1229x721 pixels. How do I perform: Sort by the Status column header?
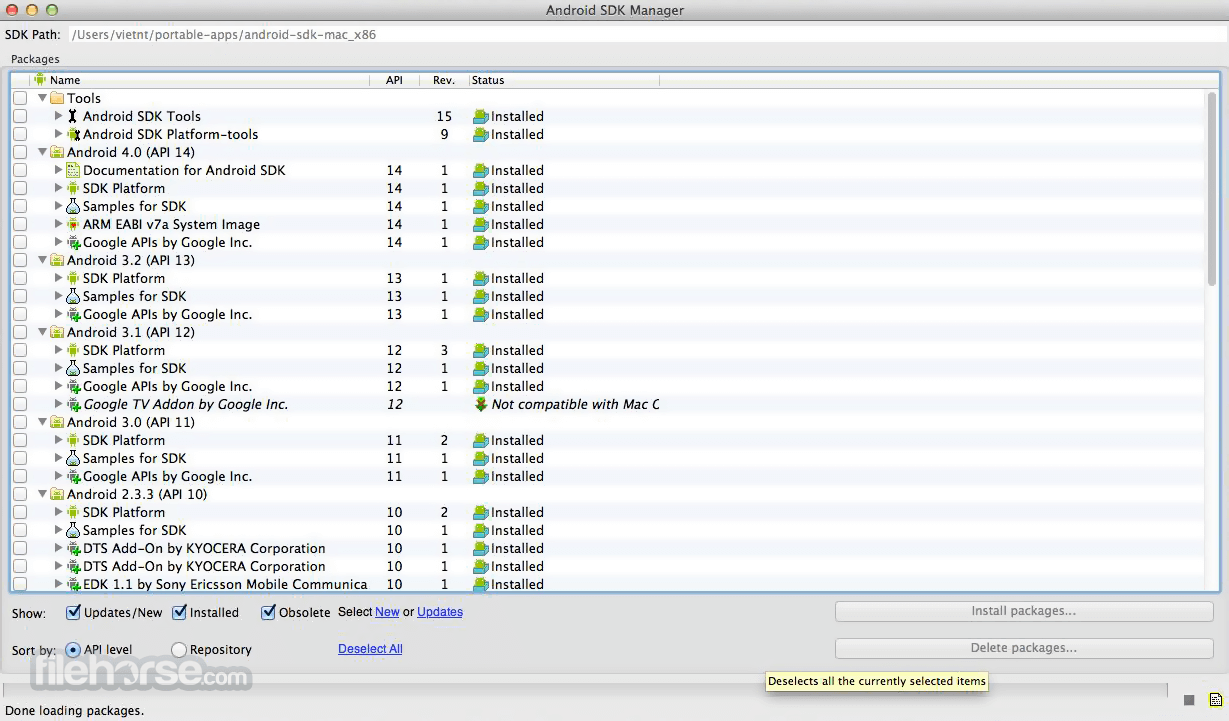[564, 80]
